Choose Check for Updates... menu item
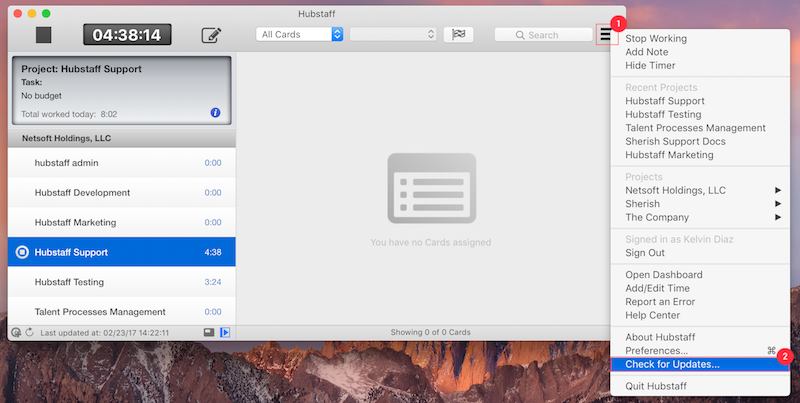This screenshot has height=403, width=800. (700, 364)
